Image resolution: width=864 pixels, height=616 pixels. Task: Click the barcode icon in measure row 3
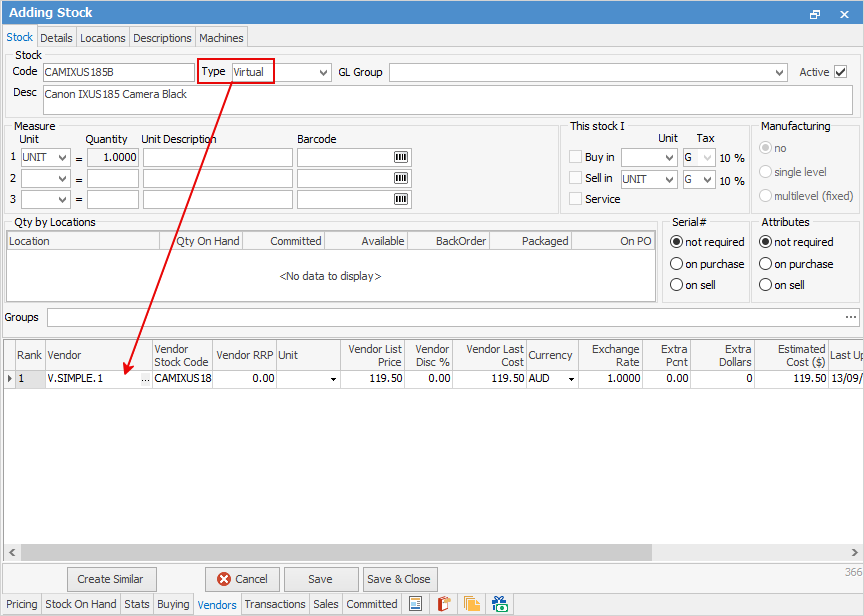[x=401, y=199]
